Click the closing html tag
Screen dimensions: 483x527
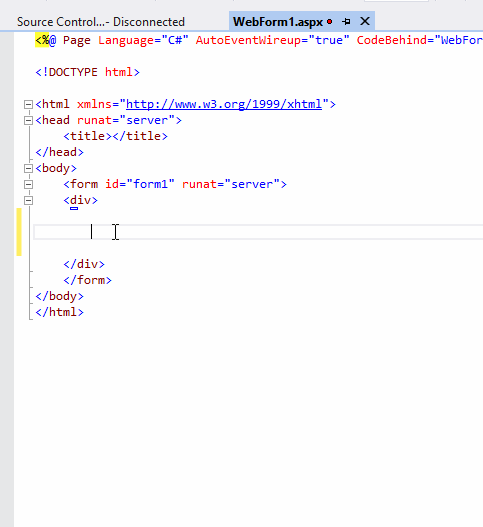(x=59, y=312)
